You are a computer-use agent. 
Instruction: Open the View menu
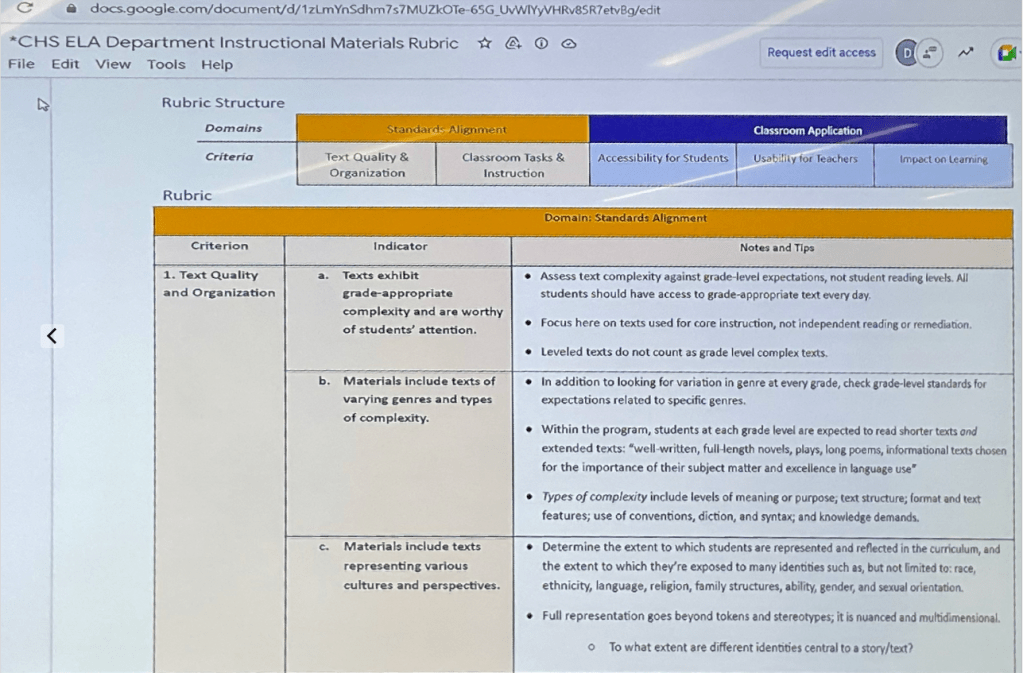[x=113, y=65]
